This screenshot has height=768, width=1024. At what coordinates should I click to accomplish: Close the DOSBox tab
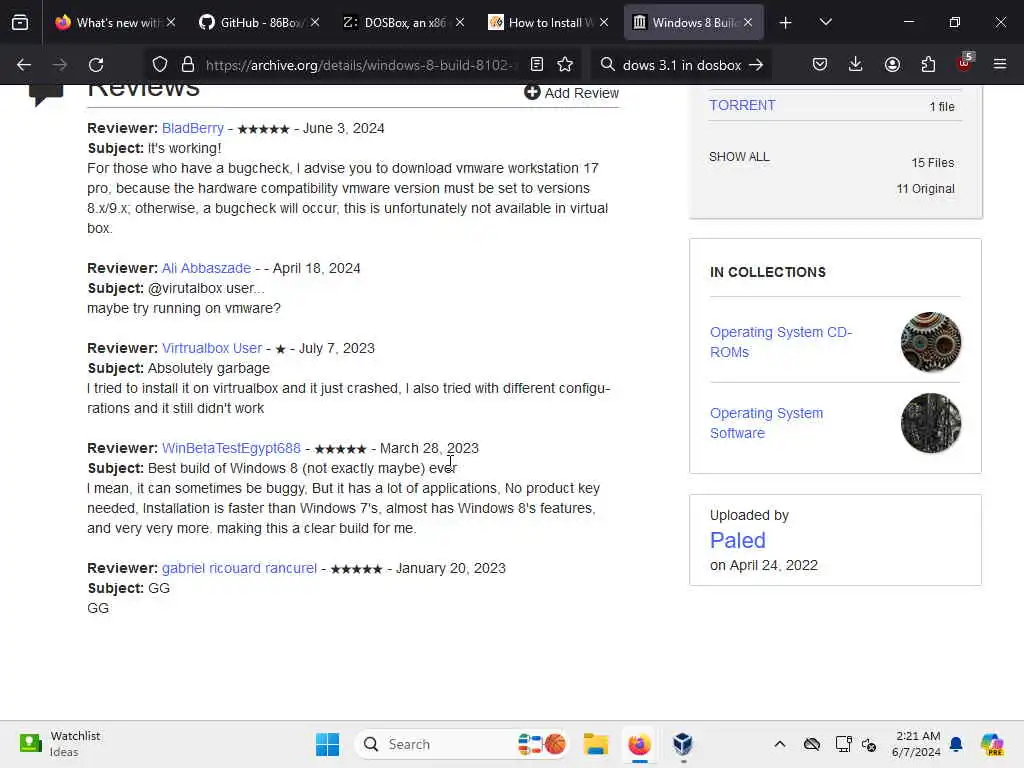coord(460,22)
